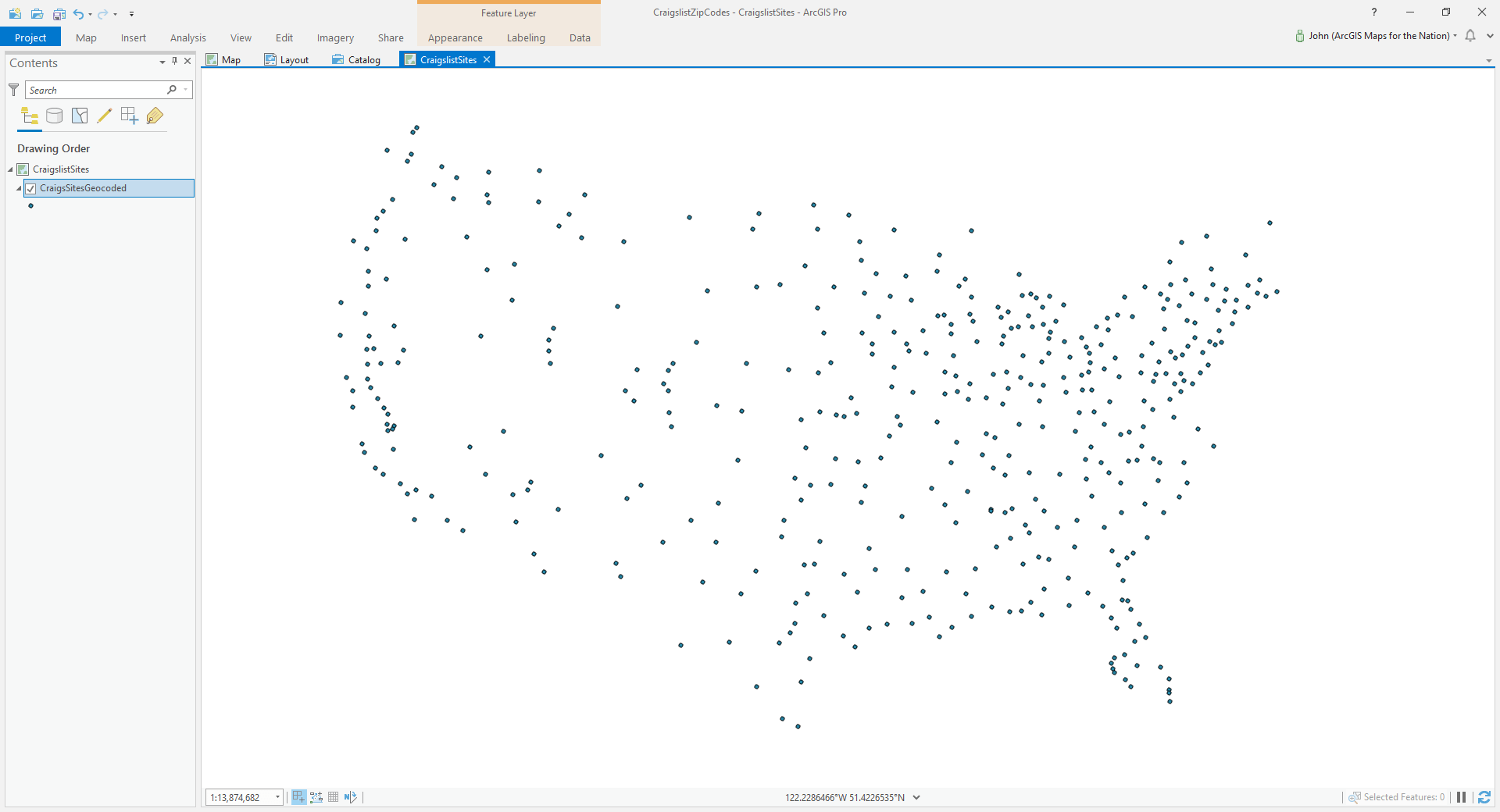The image size is (1500, 812).
Task: Select the CraigslistSites map in Contents
Action: pyautogui.click(x=61, y=169)
